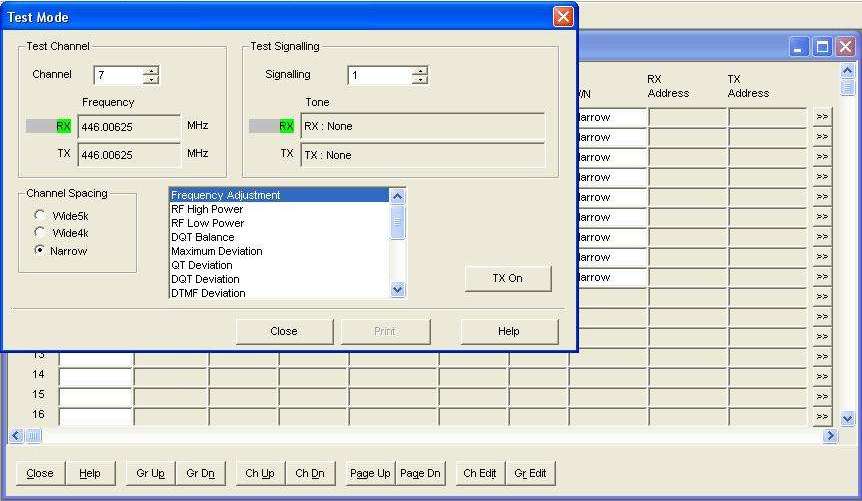Close Test Mode dialog with title bar X
862x501 pixels.
point(563,17)
